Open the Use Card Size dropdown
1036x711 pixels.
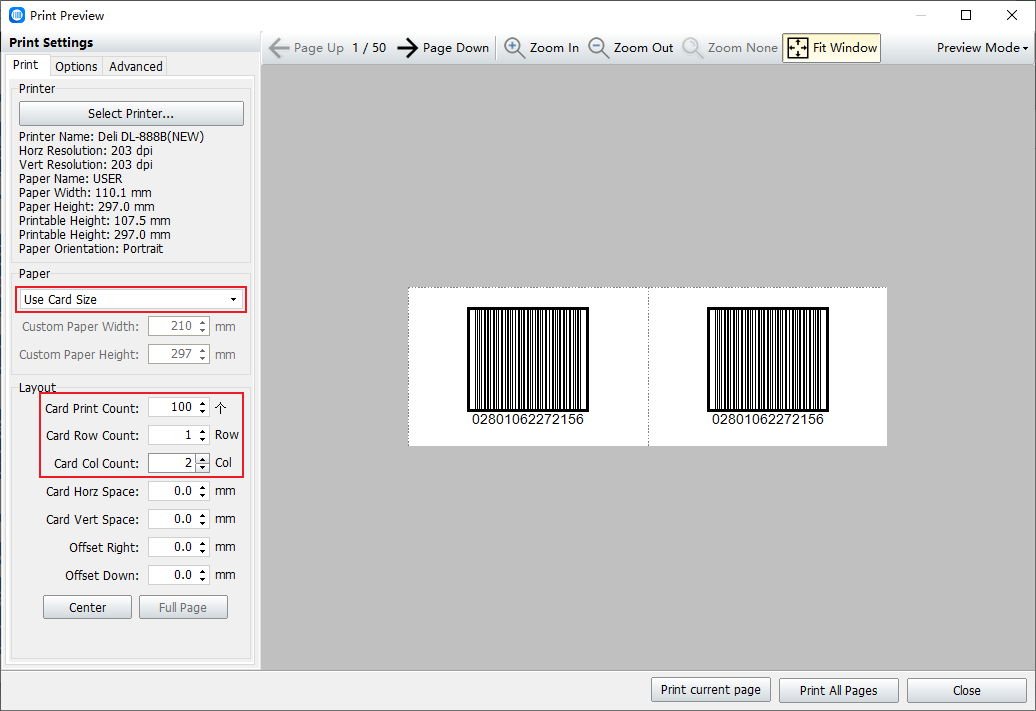click(131, 299)
